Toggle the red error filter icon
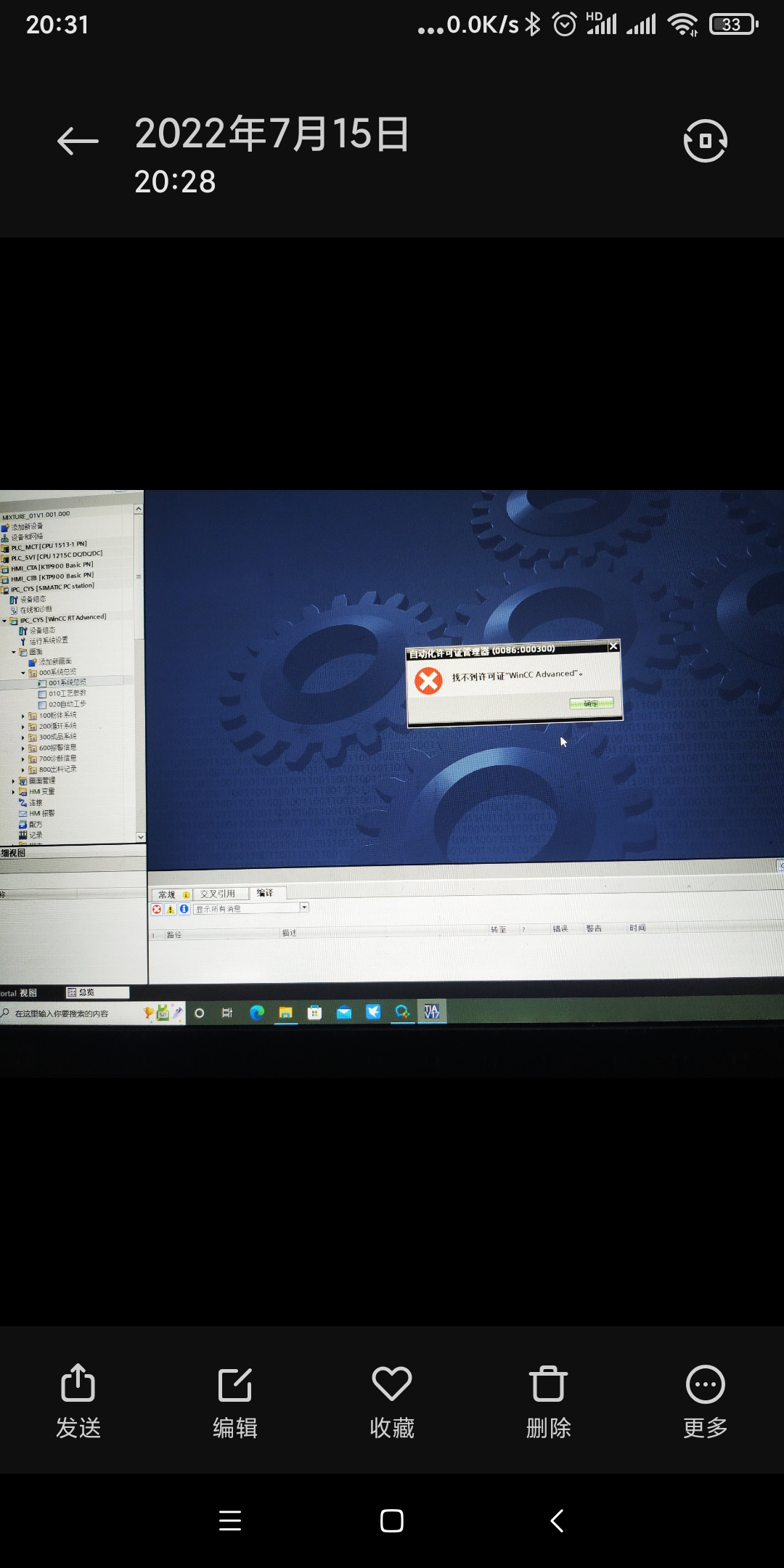 click(157, 909)
